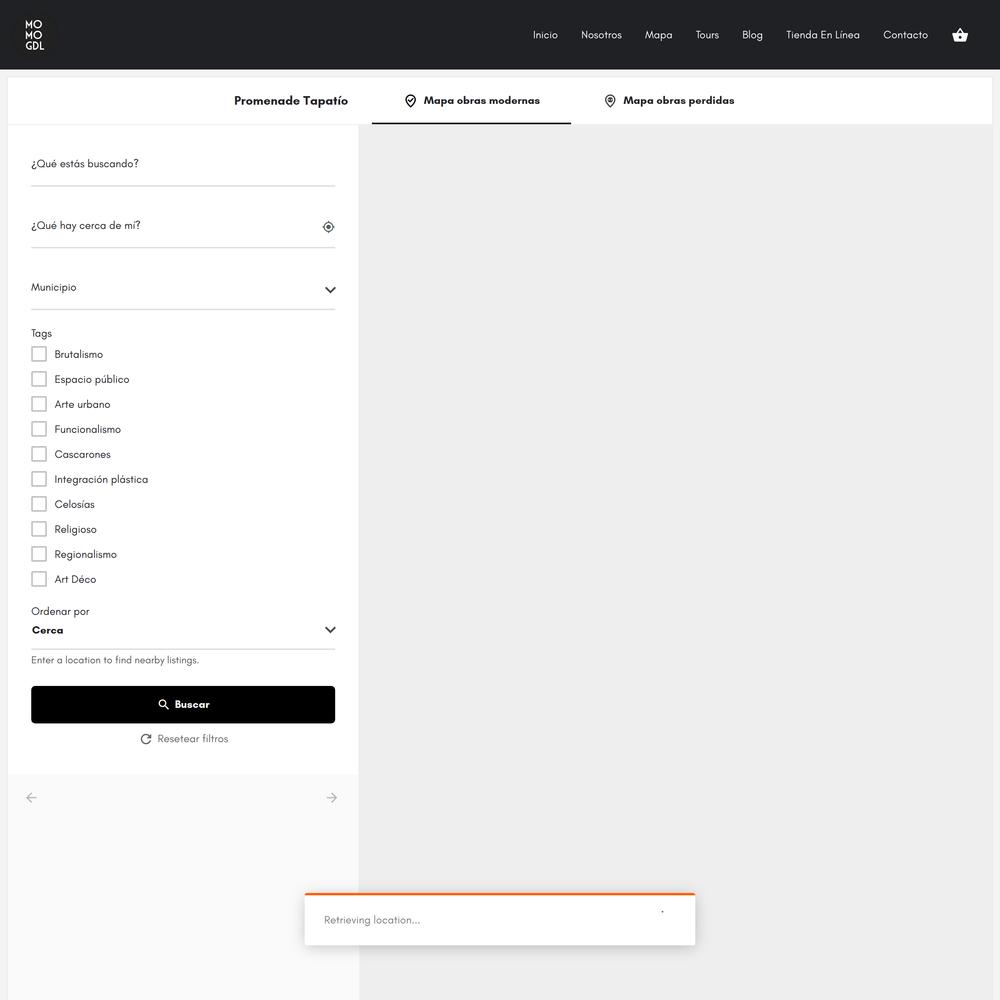The width and height of the screenshot is (1000, 1000).
Task: Click the locate-me crosshair icon
Action: click(x=328, y=227)
